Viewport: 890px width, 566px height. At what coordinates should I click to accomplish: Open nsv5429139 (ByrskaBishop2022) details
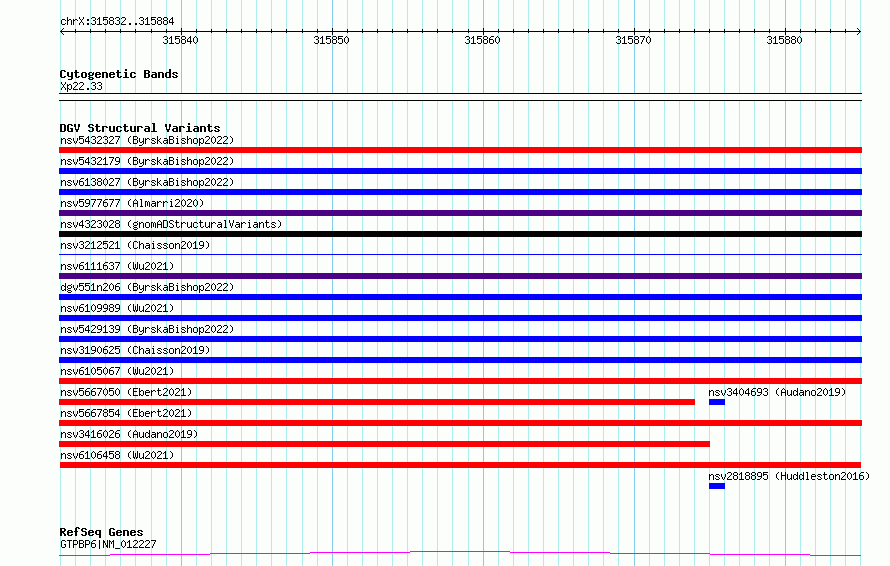click(x=147, y=329)
